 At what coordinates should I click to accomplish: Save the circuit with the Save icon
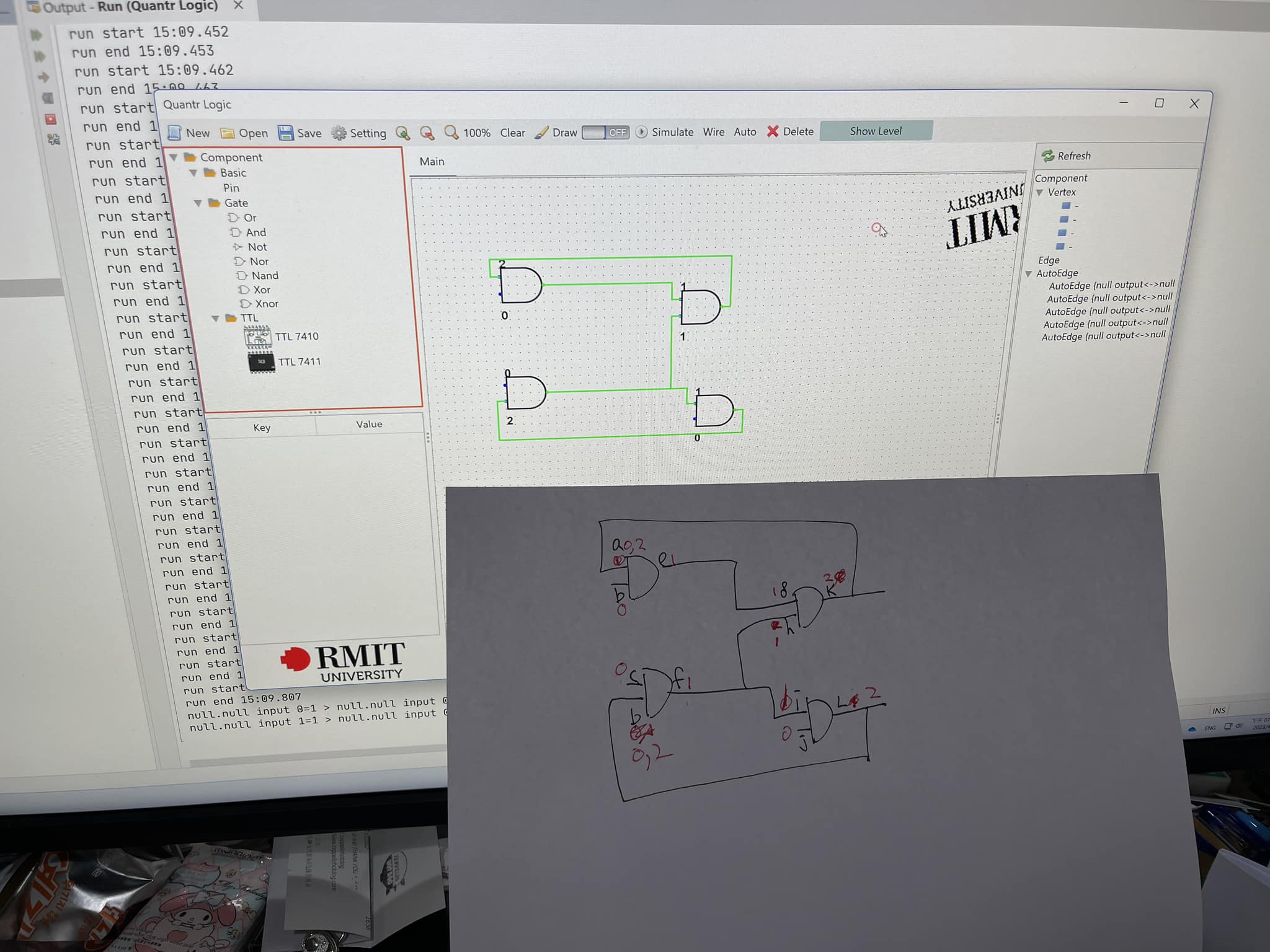tap(285, 133)
